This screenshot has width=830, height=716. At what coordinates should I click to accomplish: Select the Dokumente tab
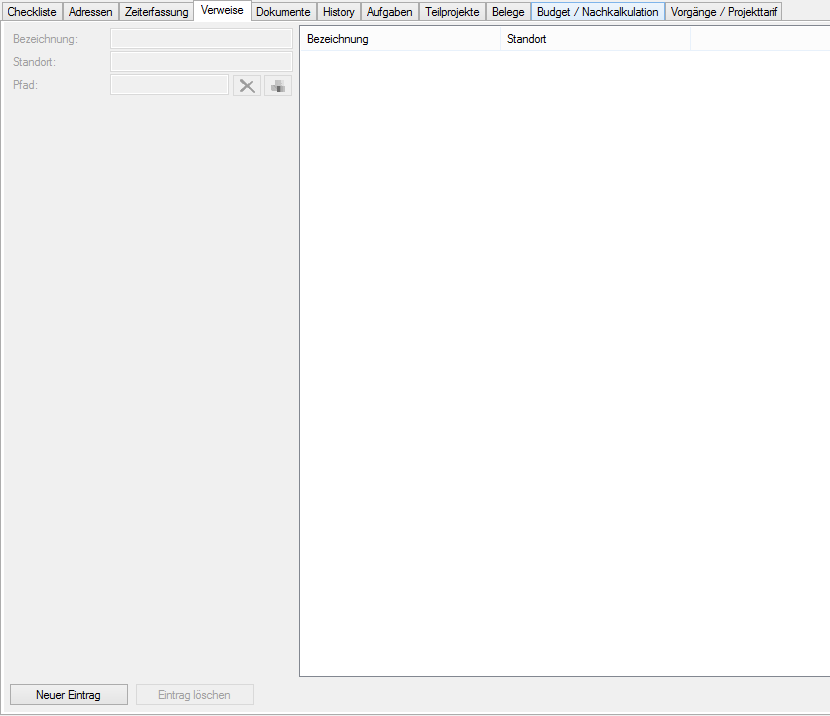283,12
